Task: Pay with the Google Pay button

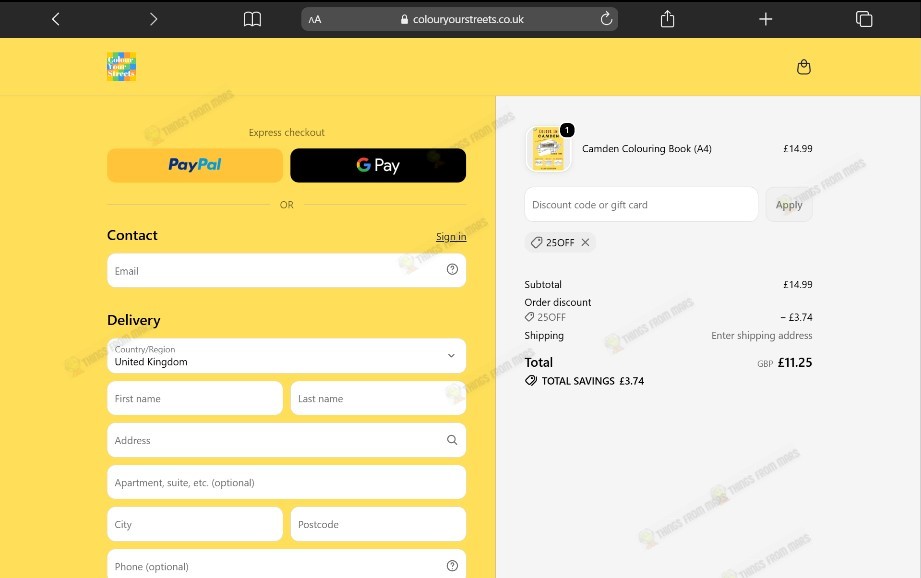Action: click(x=378, y=165)
